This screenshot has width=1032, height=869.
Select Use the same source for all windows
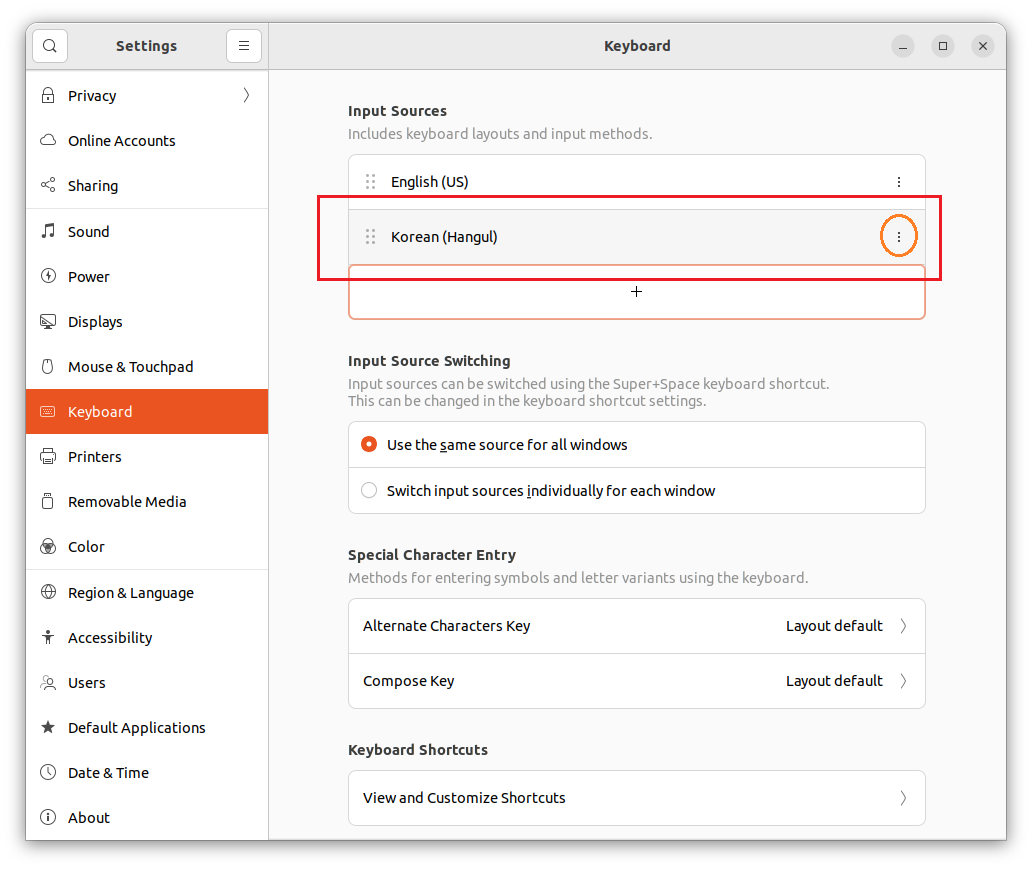pyautogui.click(x=369, y=444)
